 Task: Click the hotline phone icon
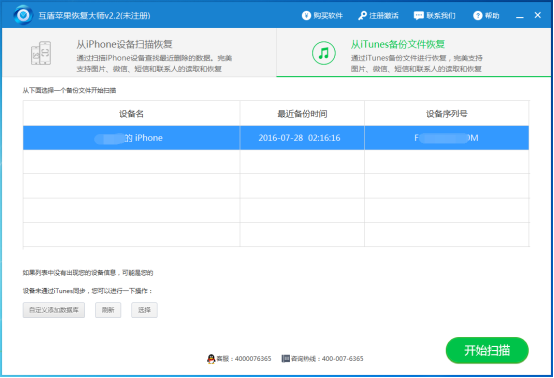click(285, 359)
